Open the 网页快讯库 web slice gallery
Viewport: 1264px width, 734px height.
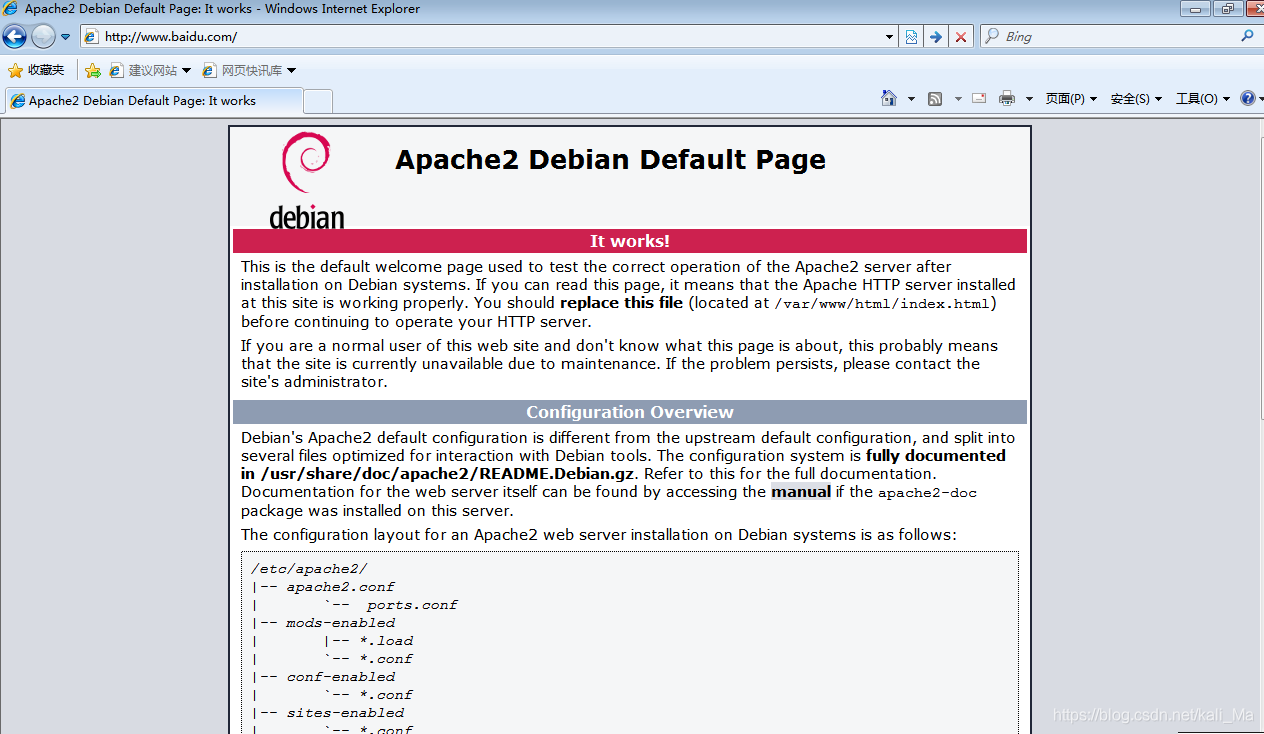249,70
